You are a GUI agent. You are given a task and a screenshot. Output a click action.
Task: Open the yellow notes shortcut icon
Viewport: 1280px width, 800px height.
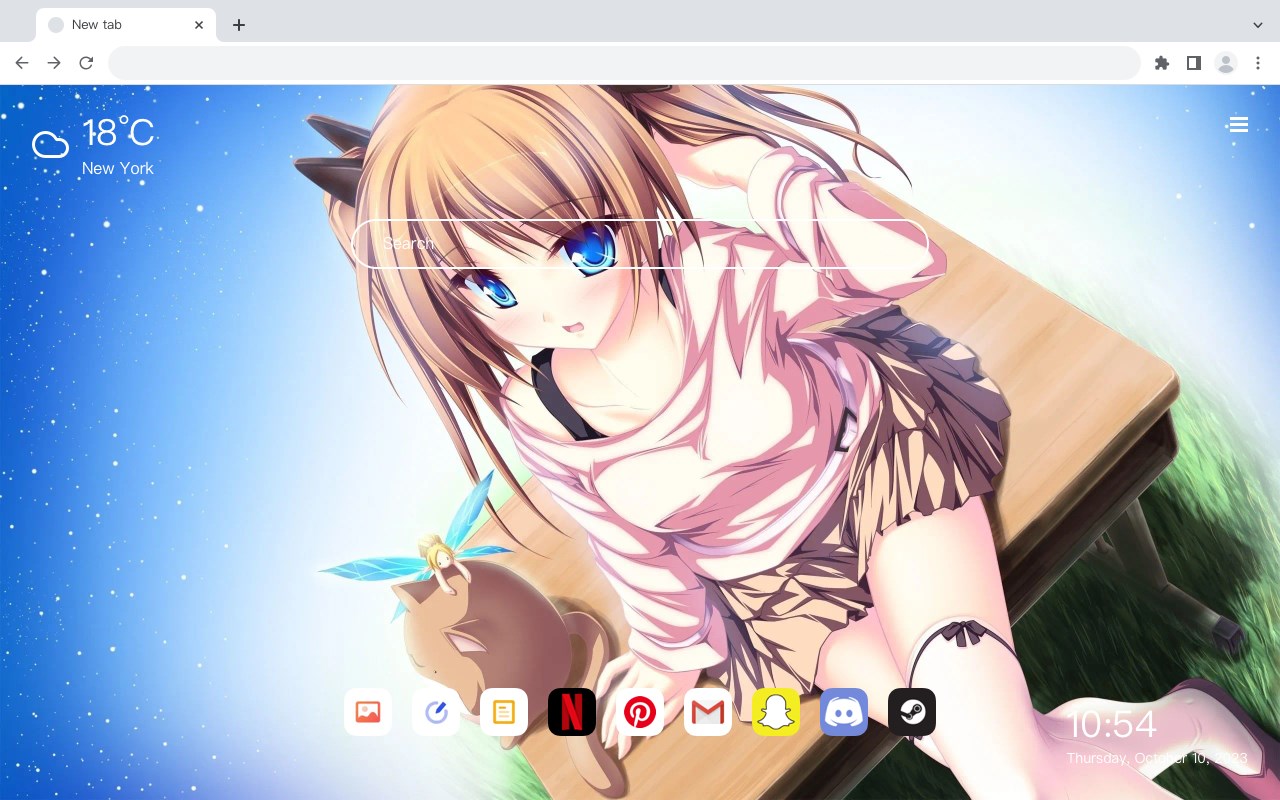[504, 712]
